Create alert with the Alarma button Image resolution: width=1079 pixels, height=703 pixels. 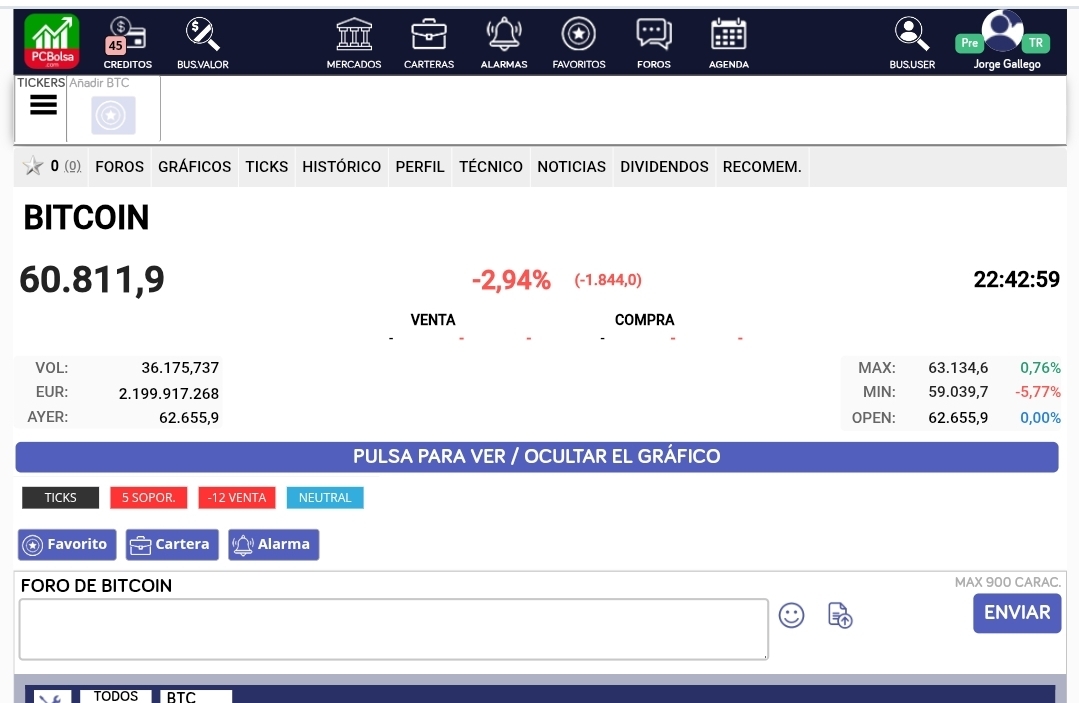(x=274, y=545)
